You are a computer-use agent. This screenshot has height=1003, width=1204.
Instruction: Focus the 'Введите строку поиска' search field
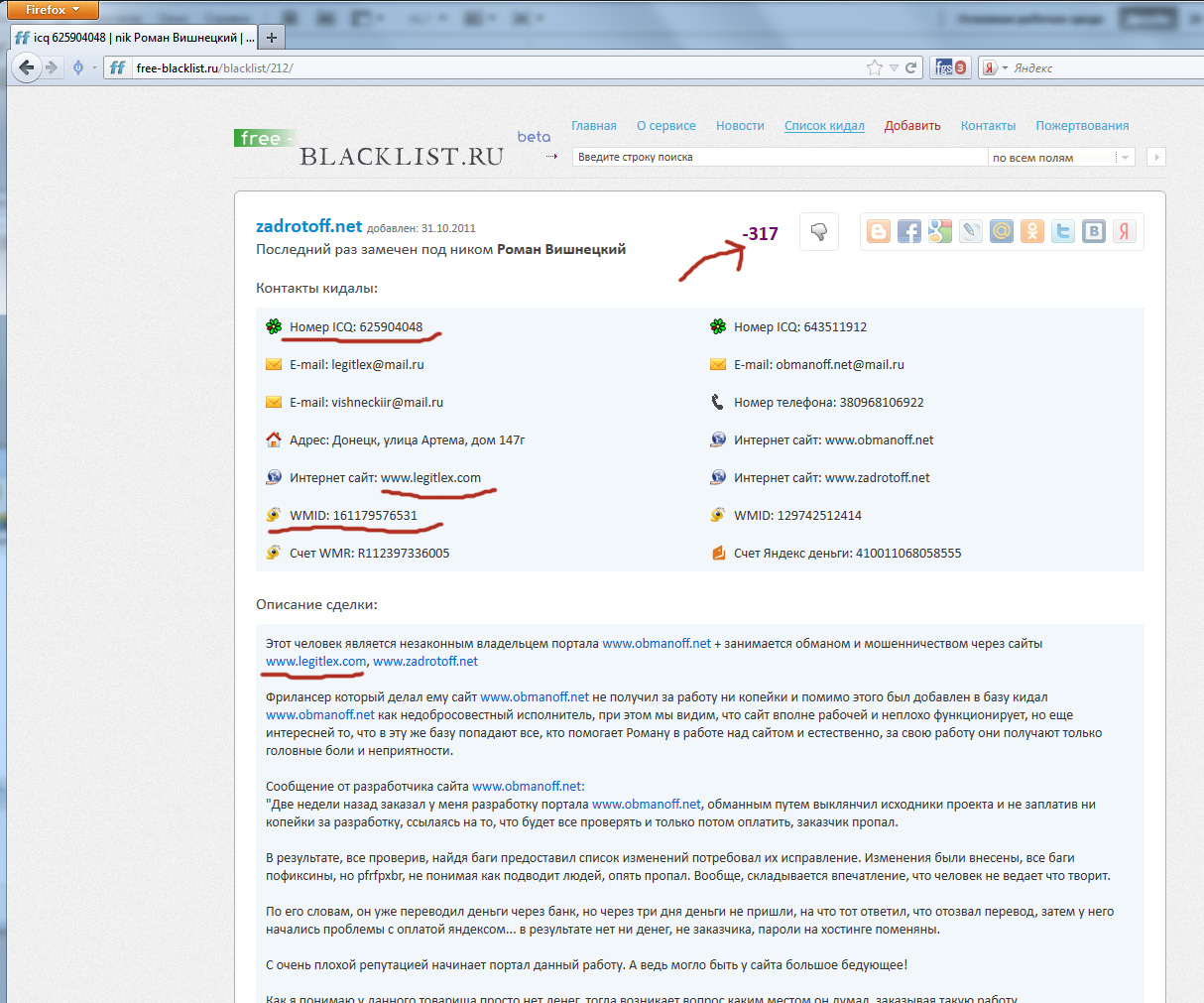pyautogui.click(x=780, y=158)
